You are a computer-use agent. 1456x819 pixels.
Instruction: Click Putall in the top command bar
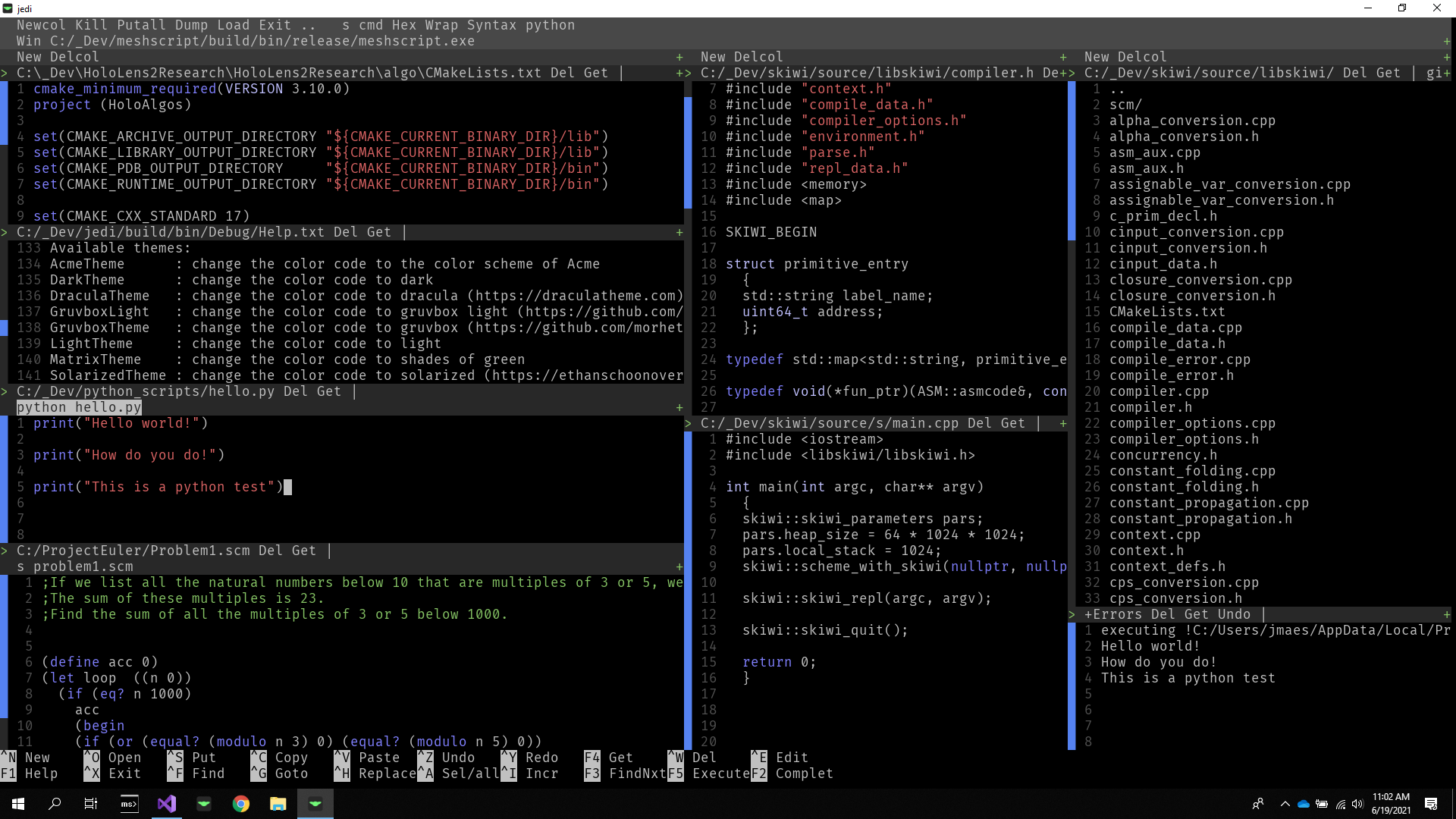[x=141, y=25]
